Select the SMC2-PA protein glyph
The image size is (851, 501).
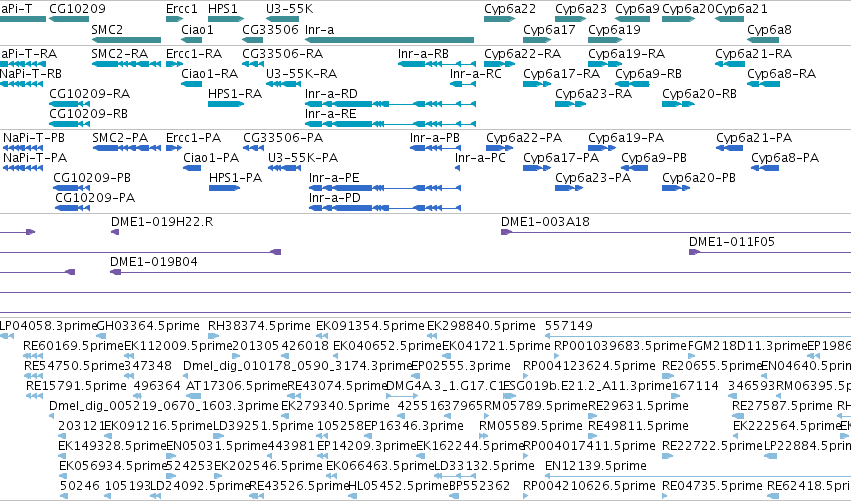pos(127,148)
